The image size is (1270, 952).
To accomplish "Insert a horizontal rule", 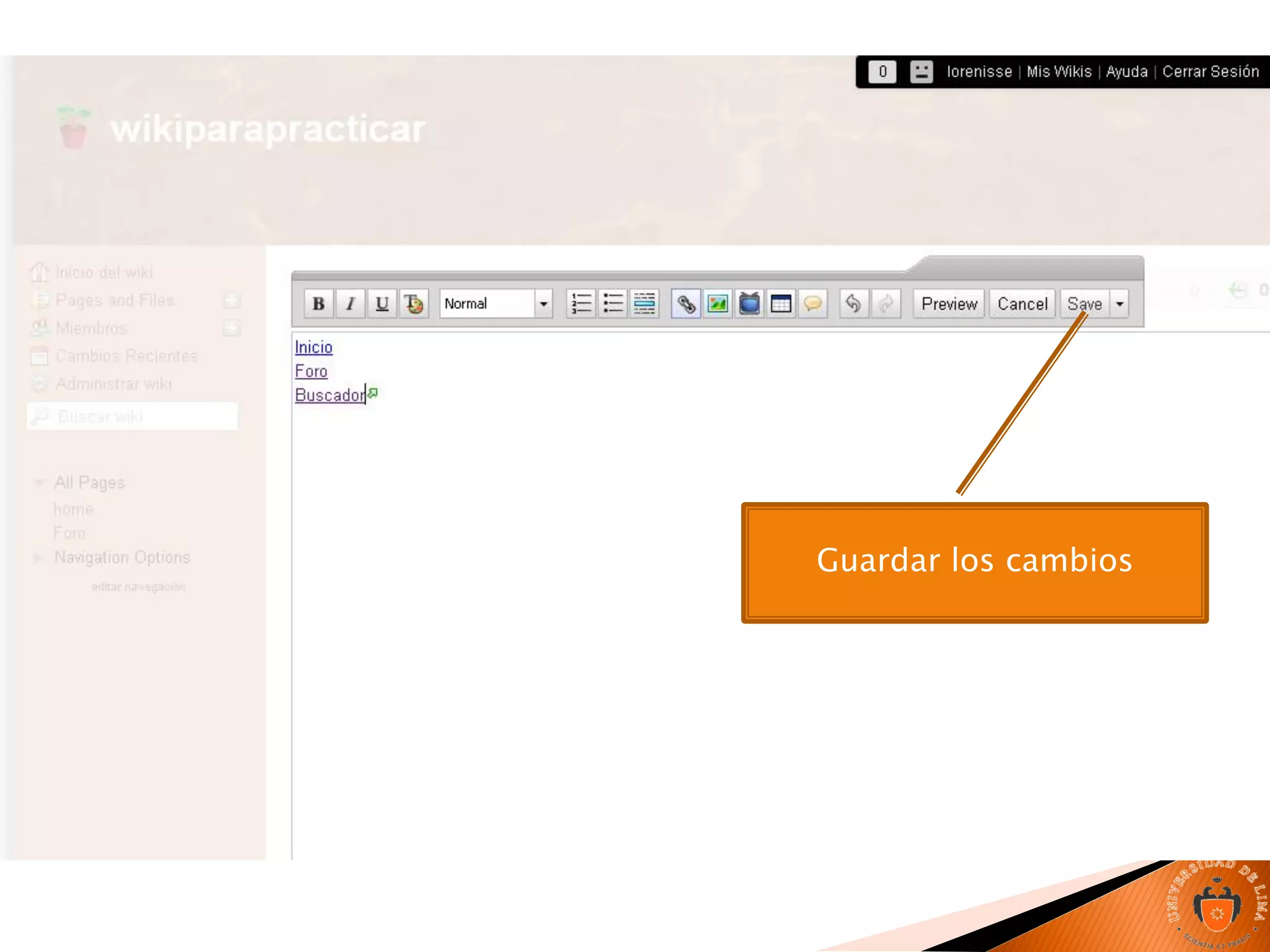I will 644,304.
